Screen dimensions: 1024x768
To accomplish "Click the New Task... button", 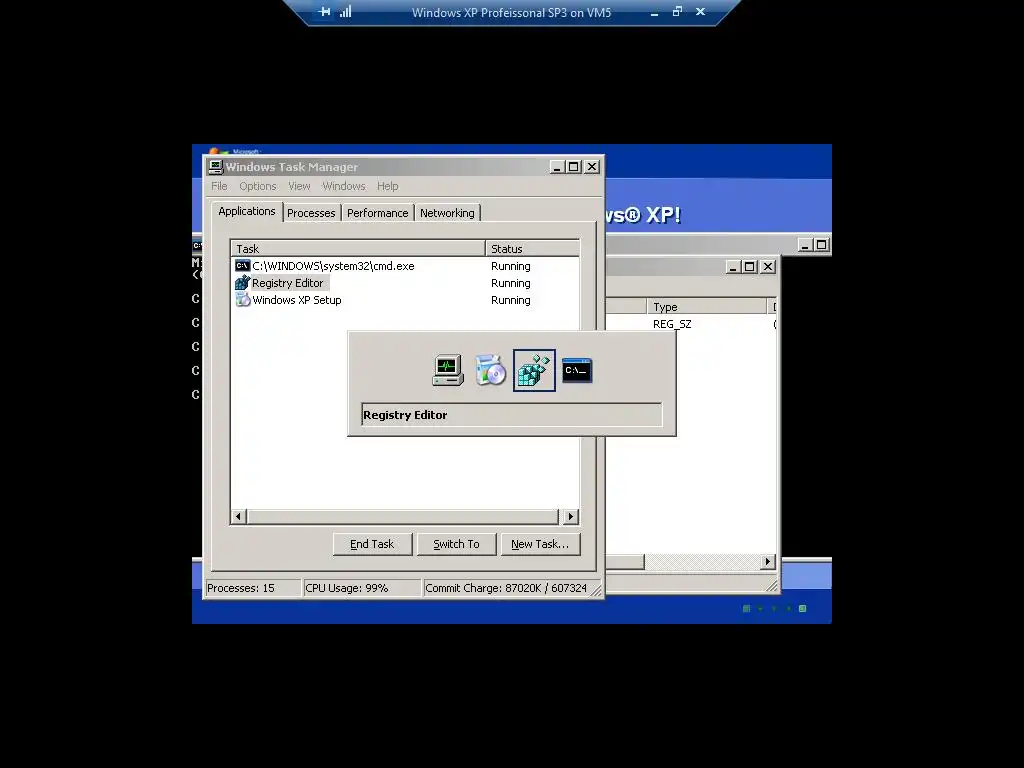I will [540, 544].
